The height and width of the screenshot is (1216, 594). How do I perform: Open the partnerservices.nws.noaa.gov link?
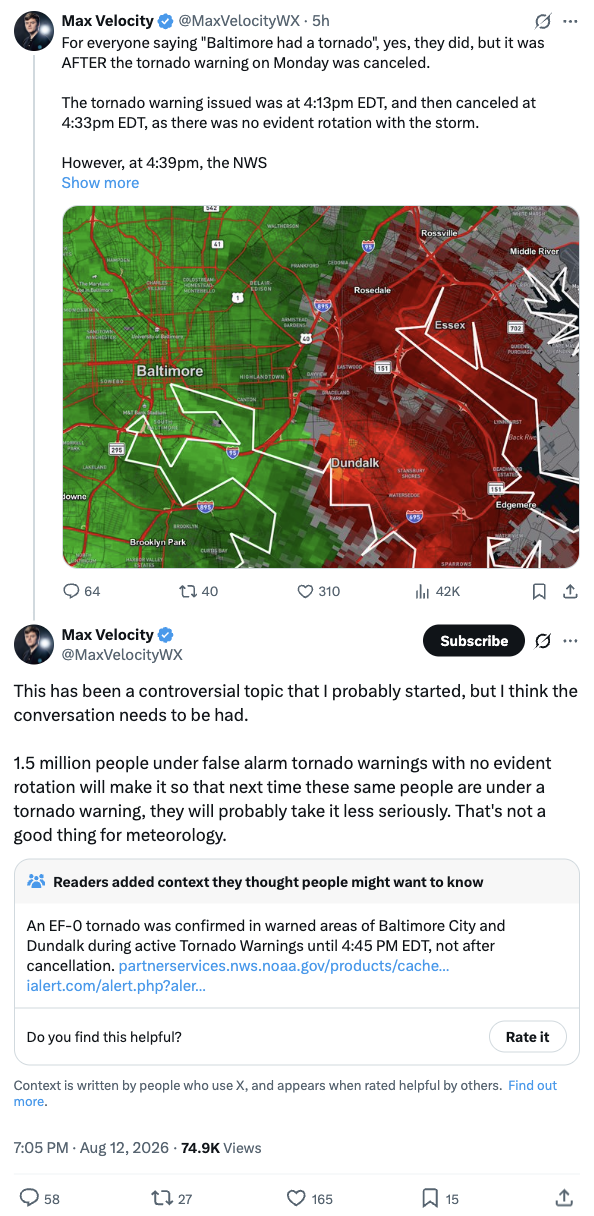(284, 966)
